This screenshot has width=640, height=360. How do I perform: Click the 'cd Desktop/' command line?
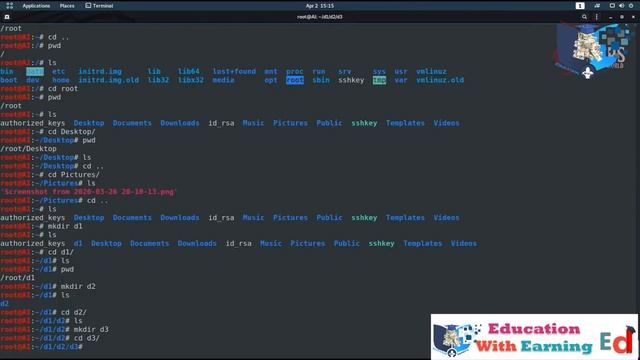tap(48, 131)
